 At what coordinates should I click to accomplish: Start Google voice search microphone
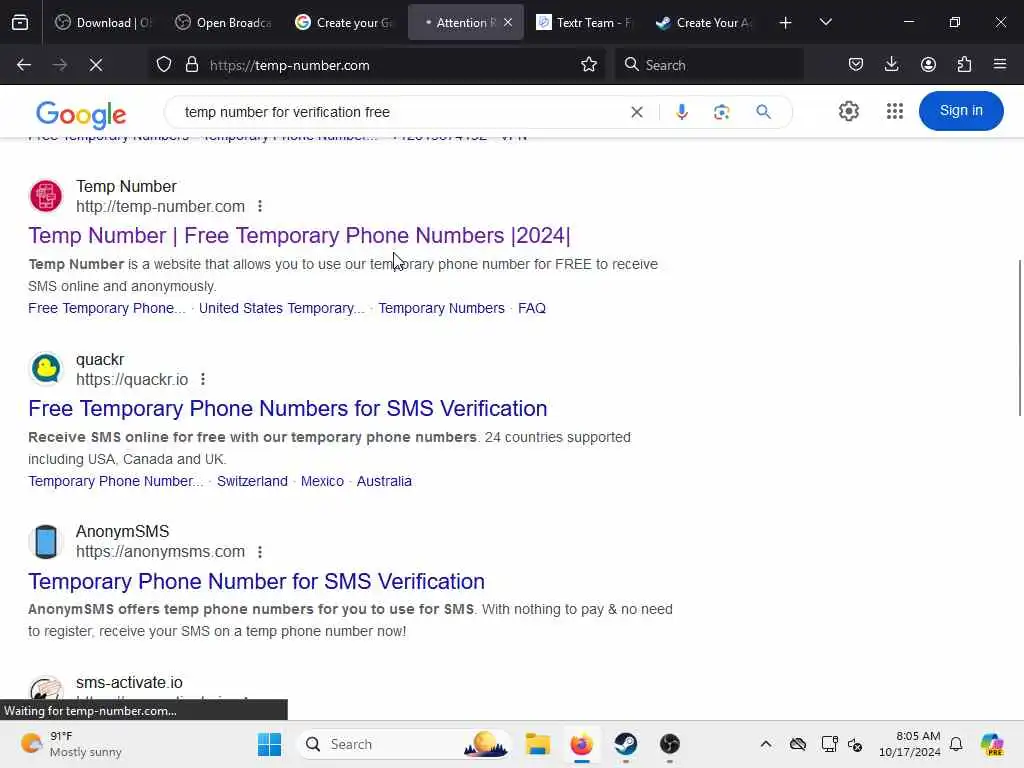pos(682,112)
